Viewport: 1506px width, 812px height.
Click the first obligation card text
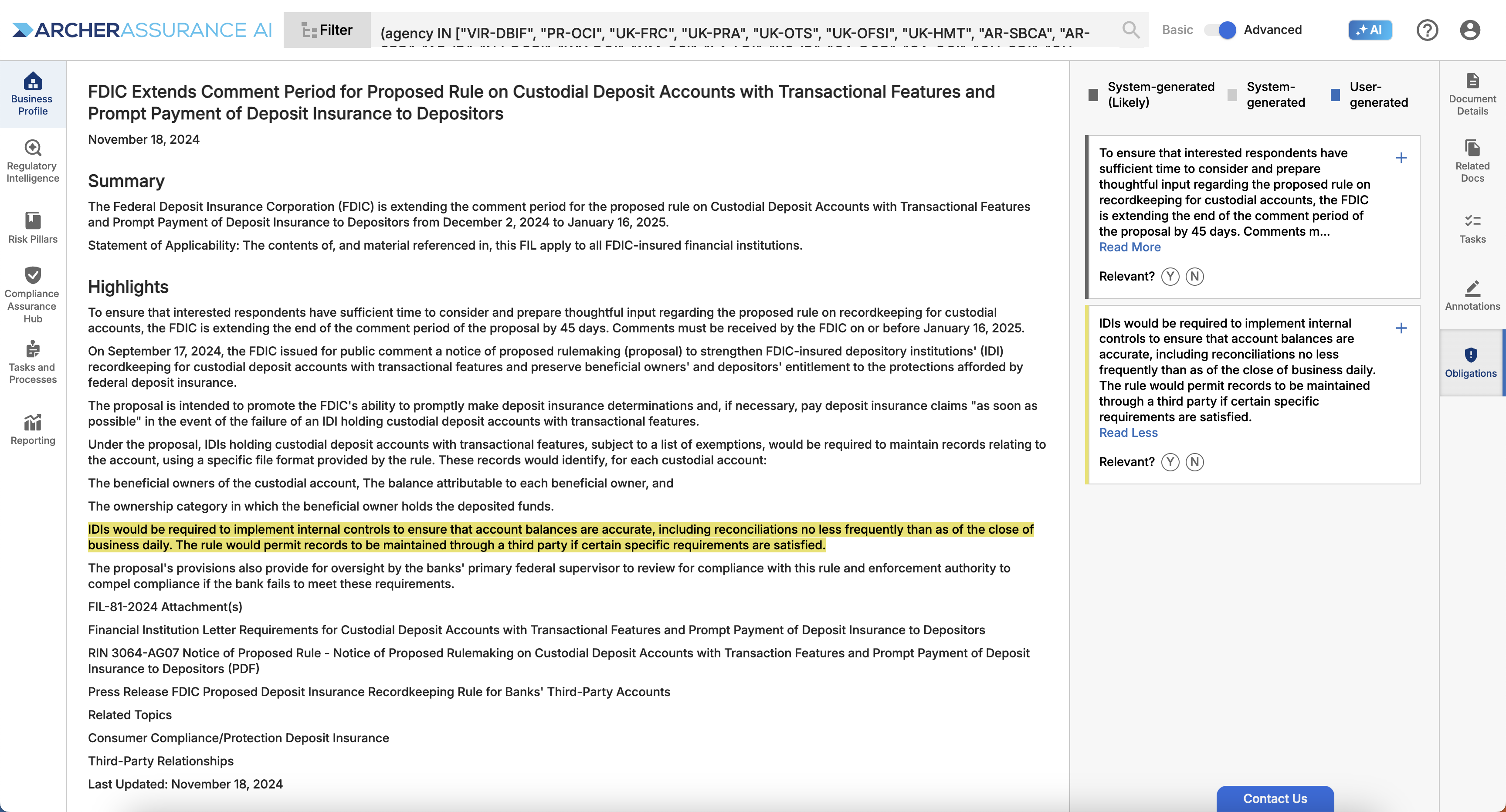(x=1234, y=193)
